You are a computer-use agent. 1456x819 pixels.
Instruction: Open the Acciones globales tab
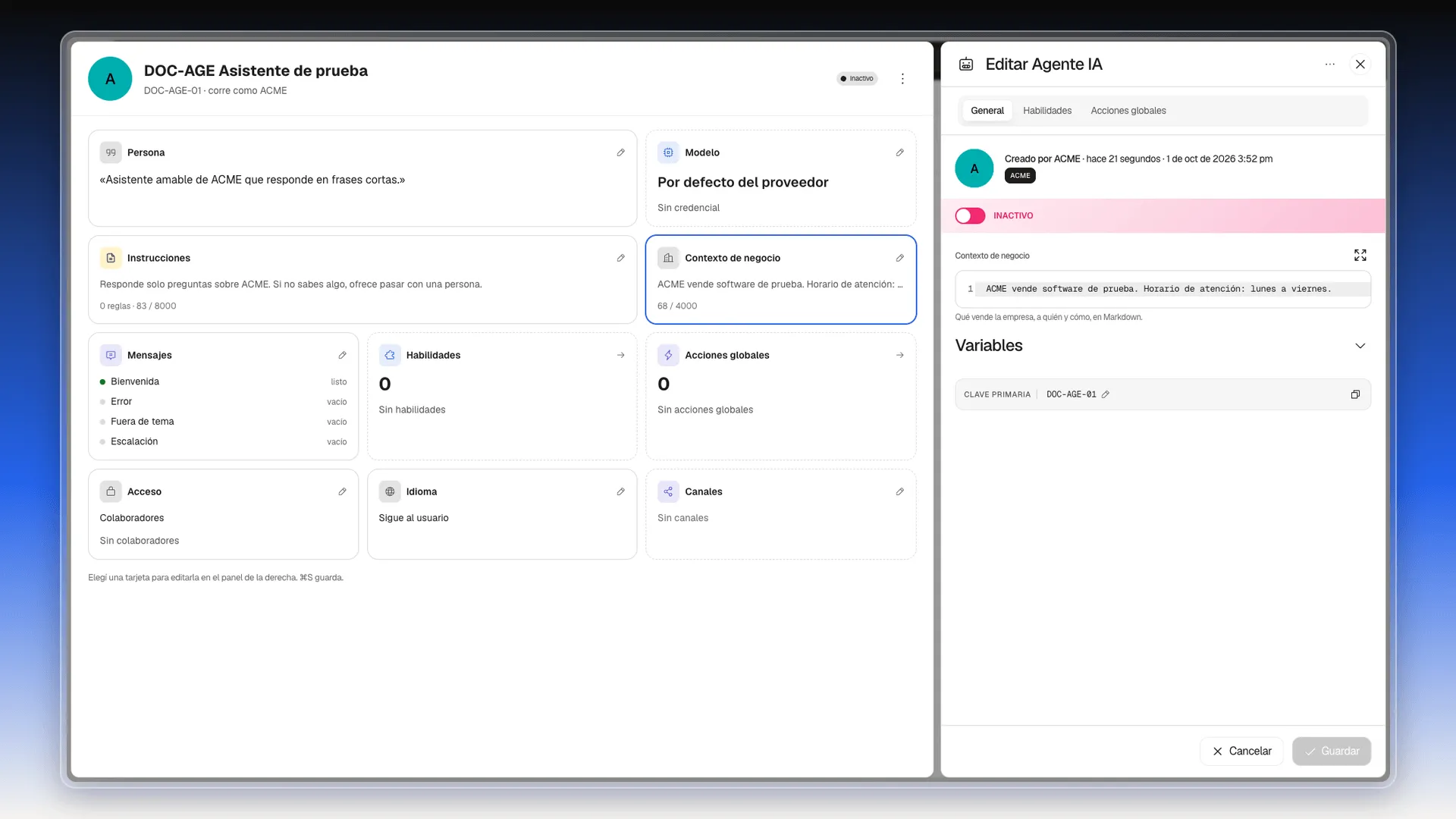point(1128,111)
